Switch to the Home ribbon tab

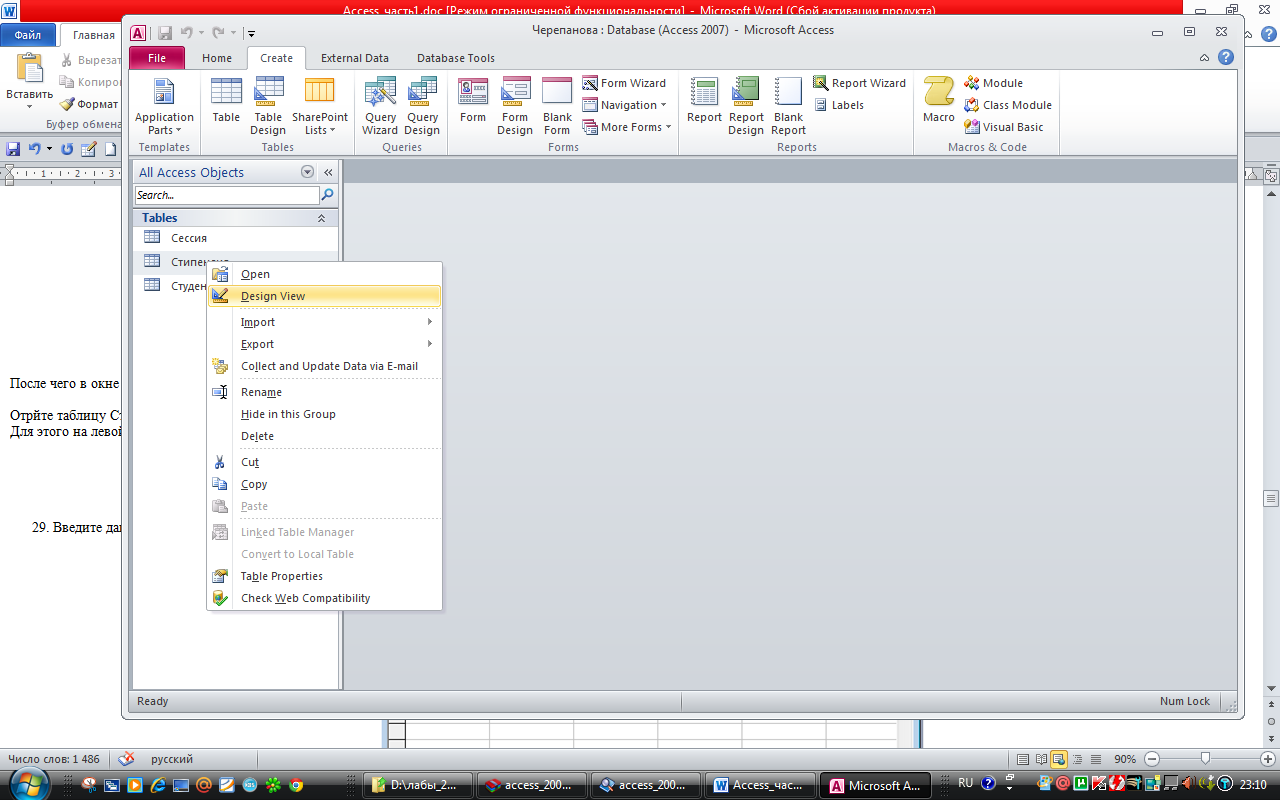(217, 58)
